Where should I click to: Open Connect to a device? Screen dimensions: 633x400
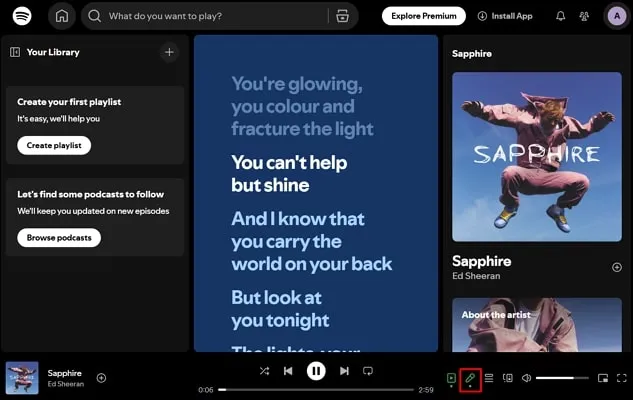tap(507, 378)
